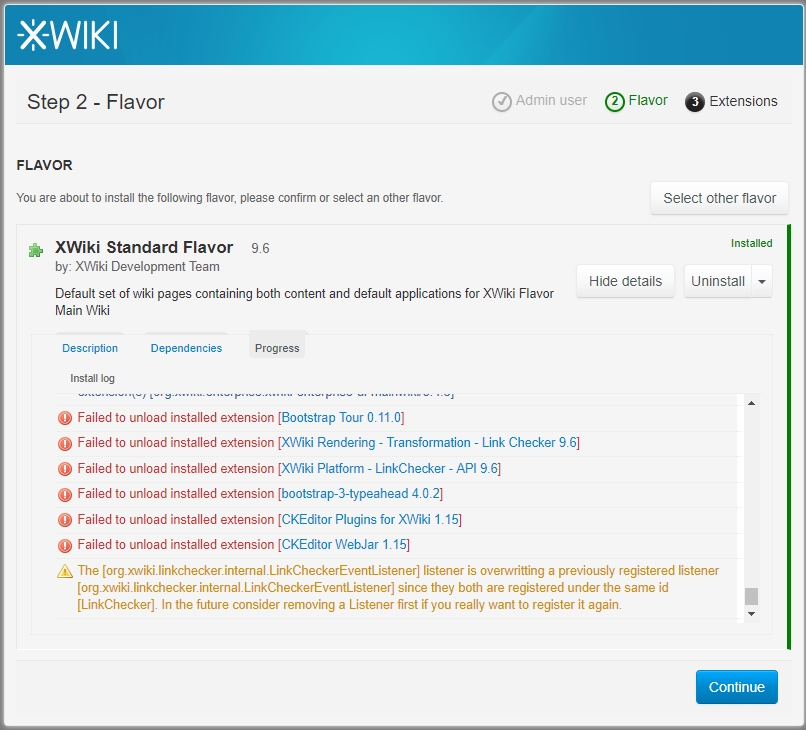Click the Flavor step number 2 icon

tap(614, 102)
